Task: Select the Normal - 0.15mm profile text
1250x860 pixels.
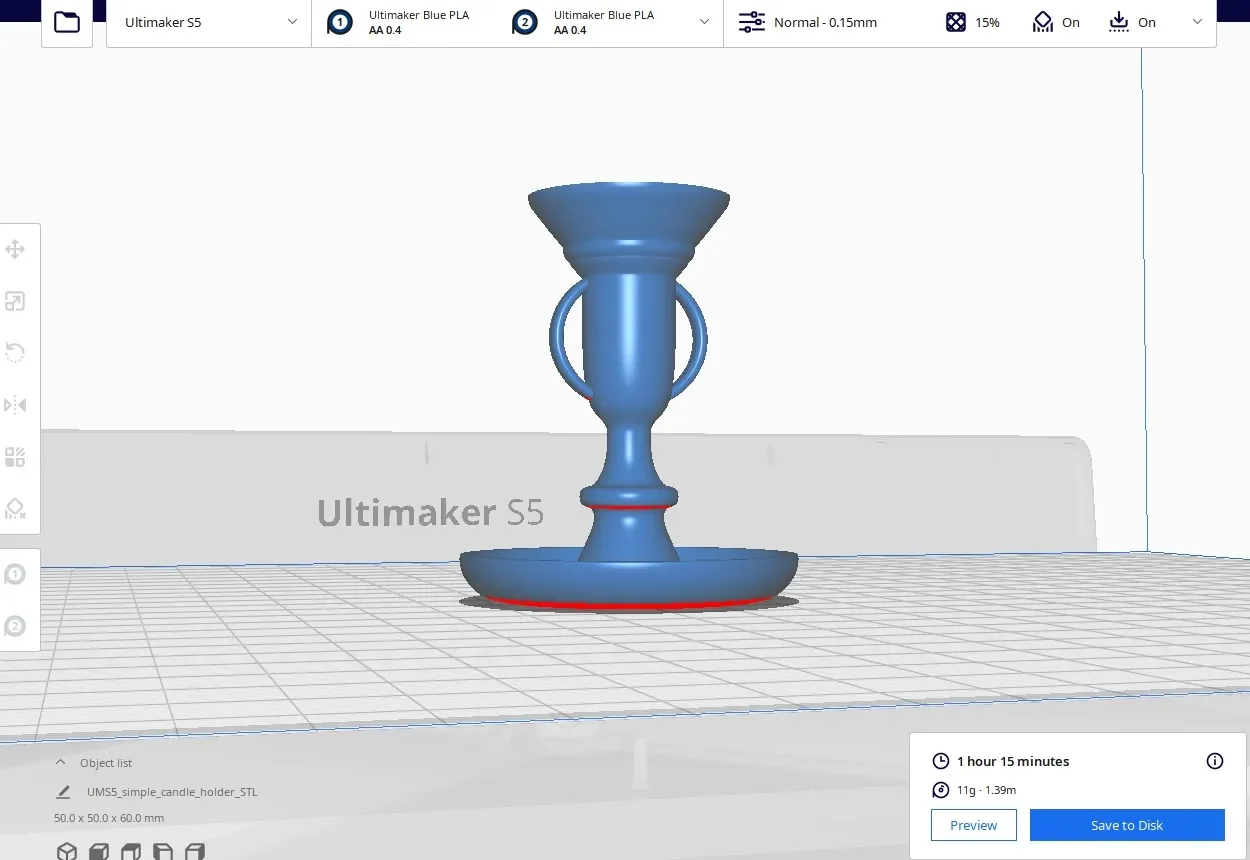Action: click(825, 22)
